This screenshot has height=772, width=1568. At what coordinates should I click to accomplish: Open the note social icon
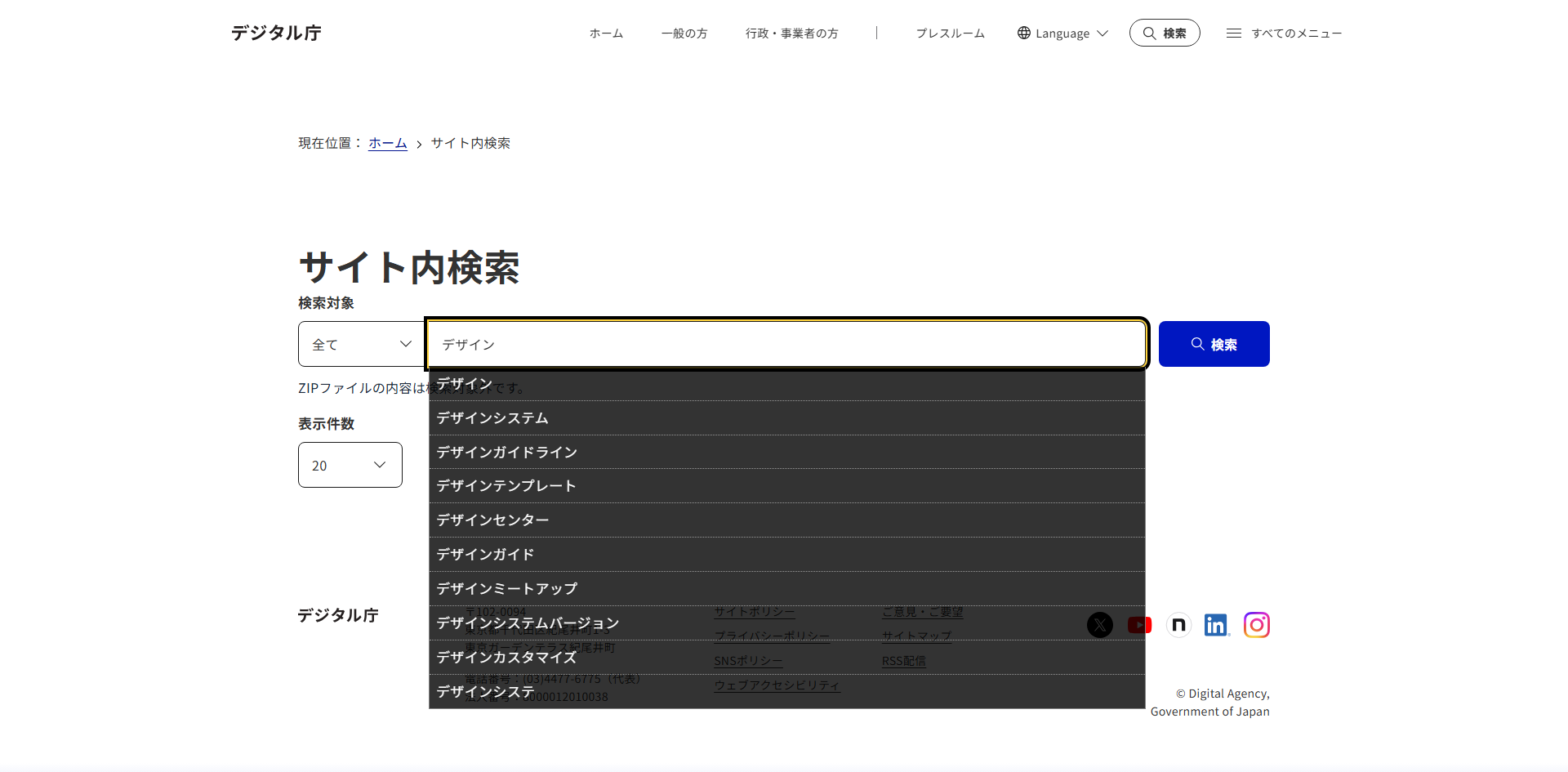click(1178, 625)
